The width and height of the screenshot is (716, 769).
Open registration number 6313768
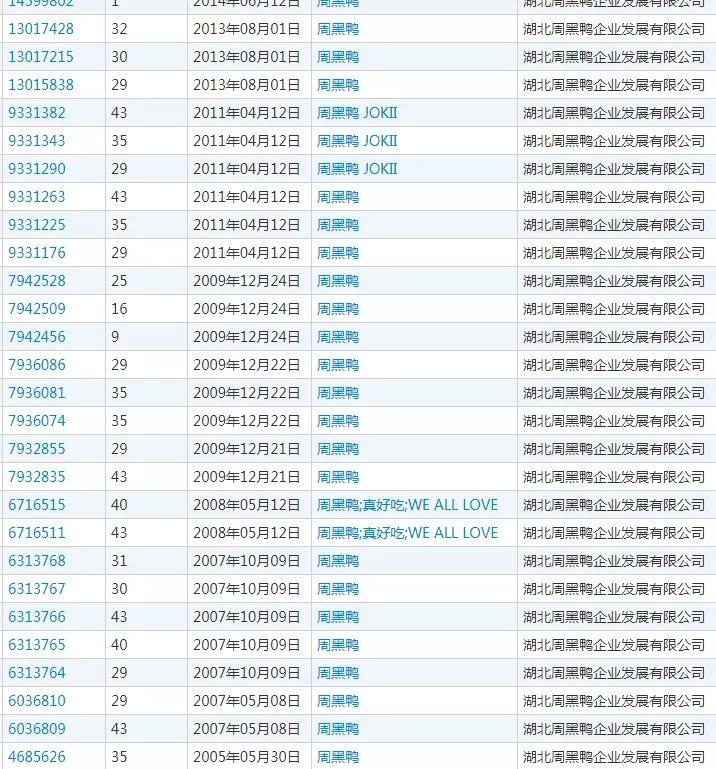coord(37,561)
